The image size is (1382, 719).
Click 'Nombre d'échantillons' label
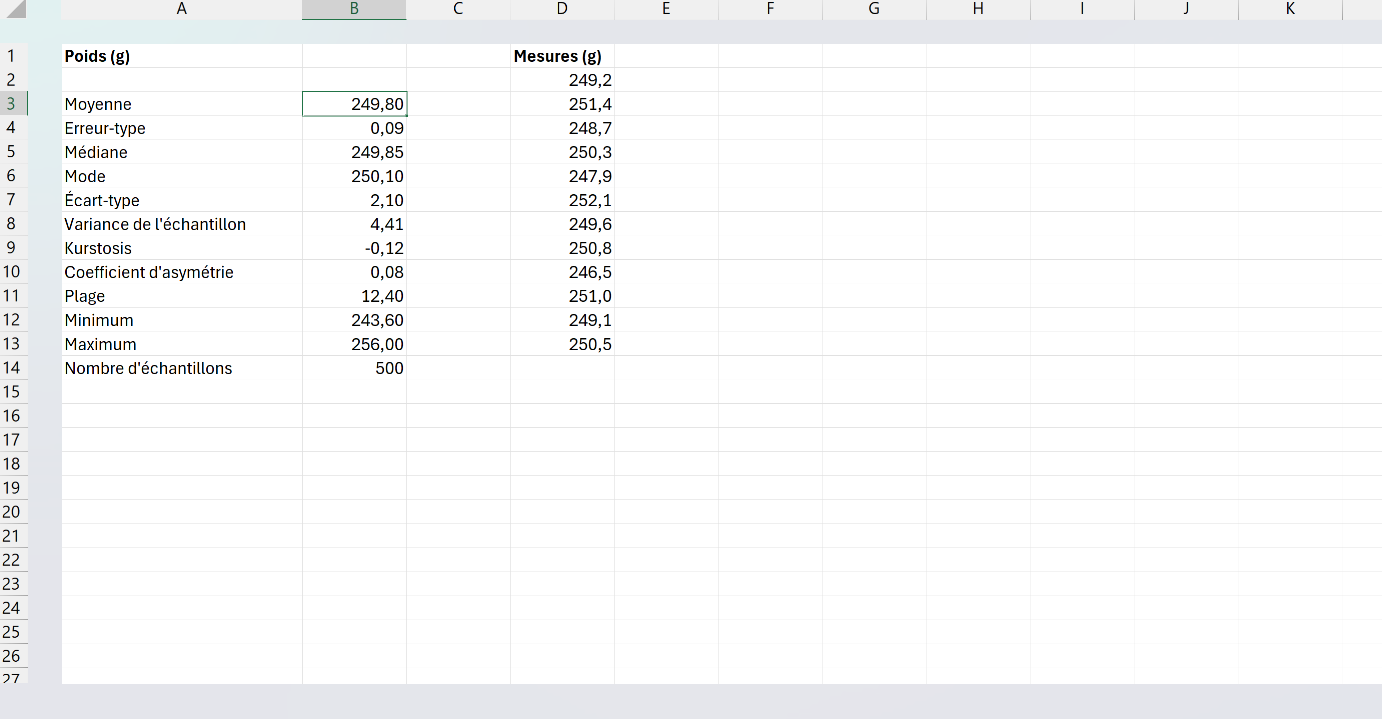click(x=182, y=368)
